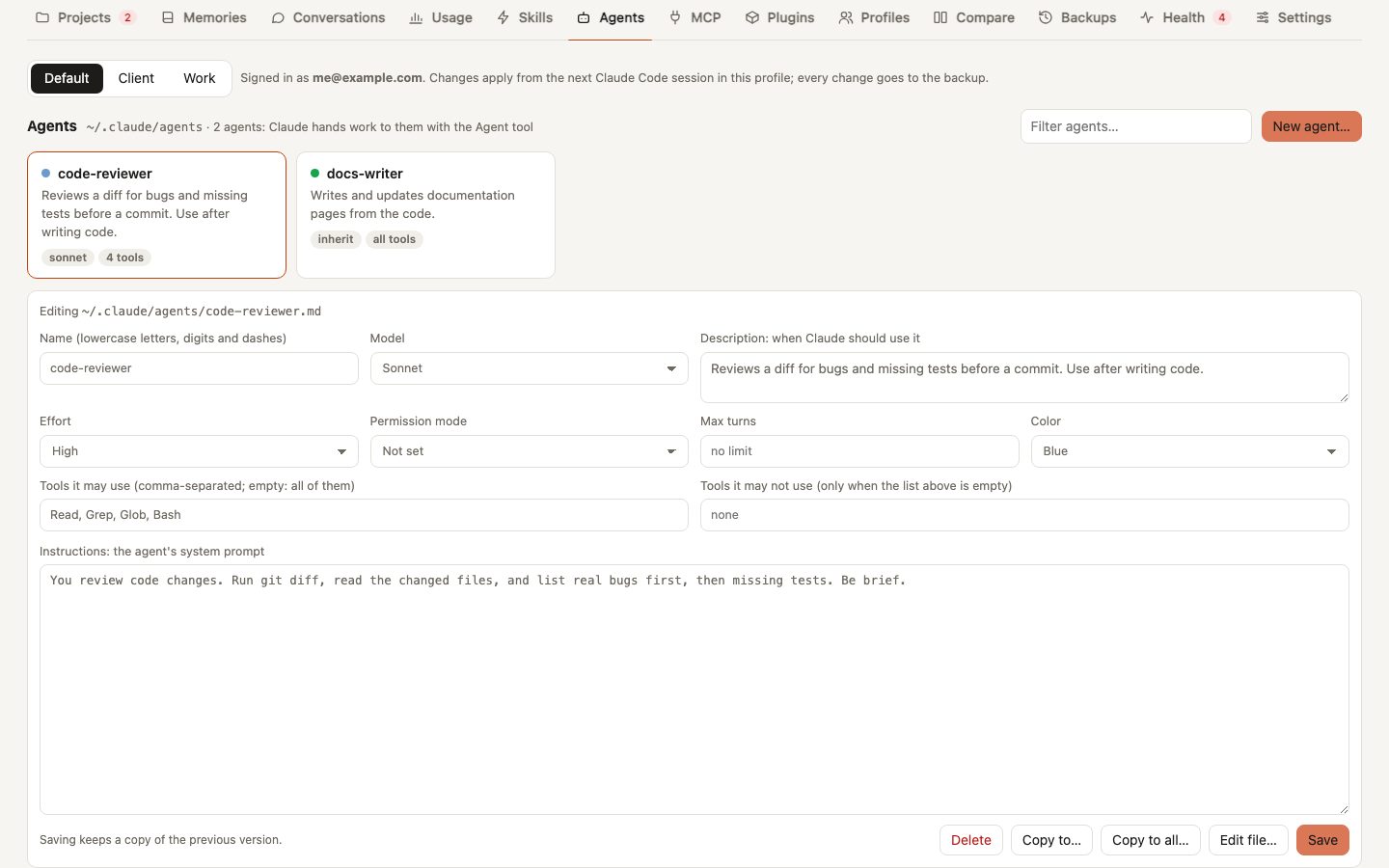Image resolution: width=1389 pixels, height=868 pixels.
Task: Click the Settings sliders icon
Action: point(1263,17)
